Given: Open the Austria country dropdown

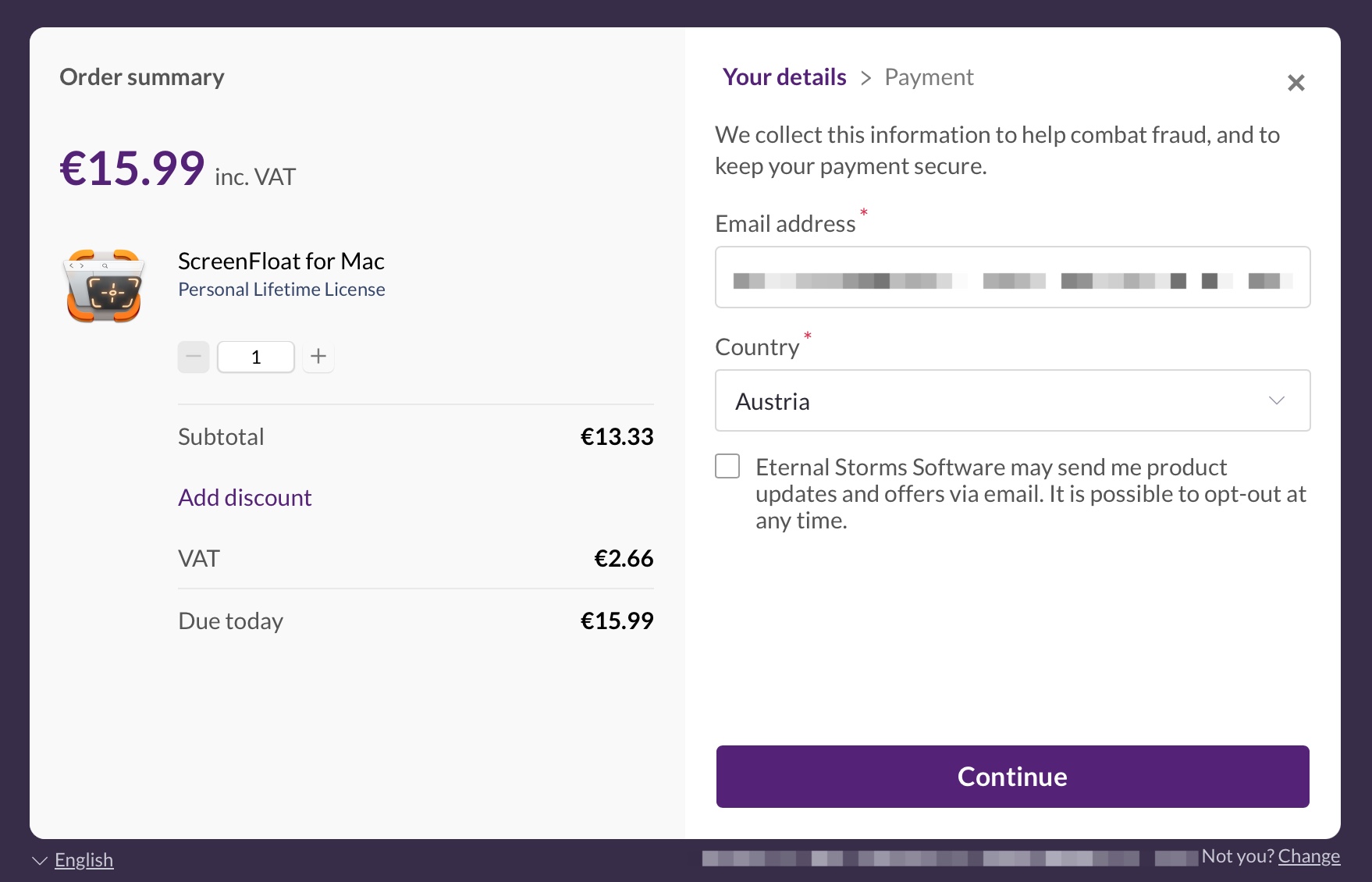Looking at the screenshot, I should click(x=1012, y=400).
